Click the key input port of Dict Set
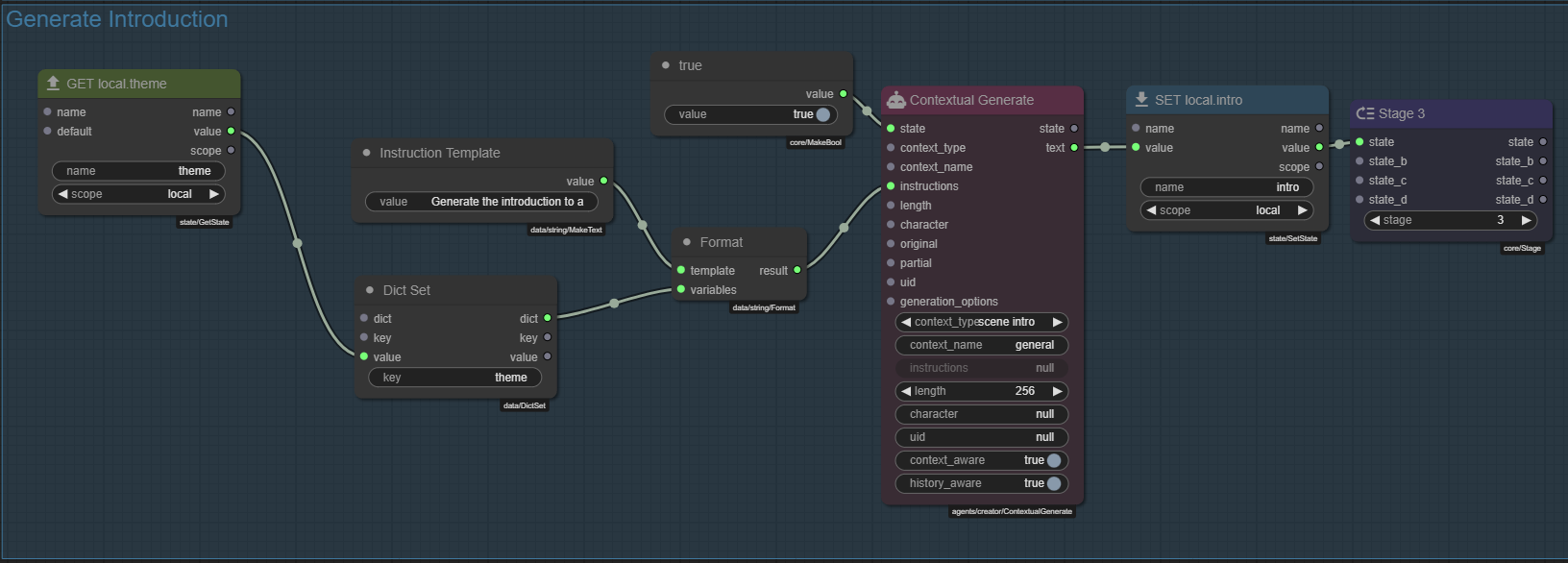Screen dimensions: 1568x563 point(364,338)
